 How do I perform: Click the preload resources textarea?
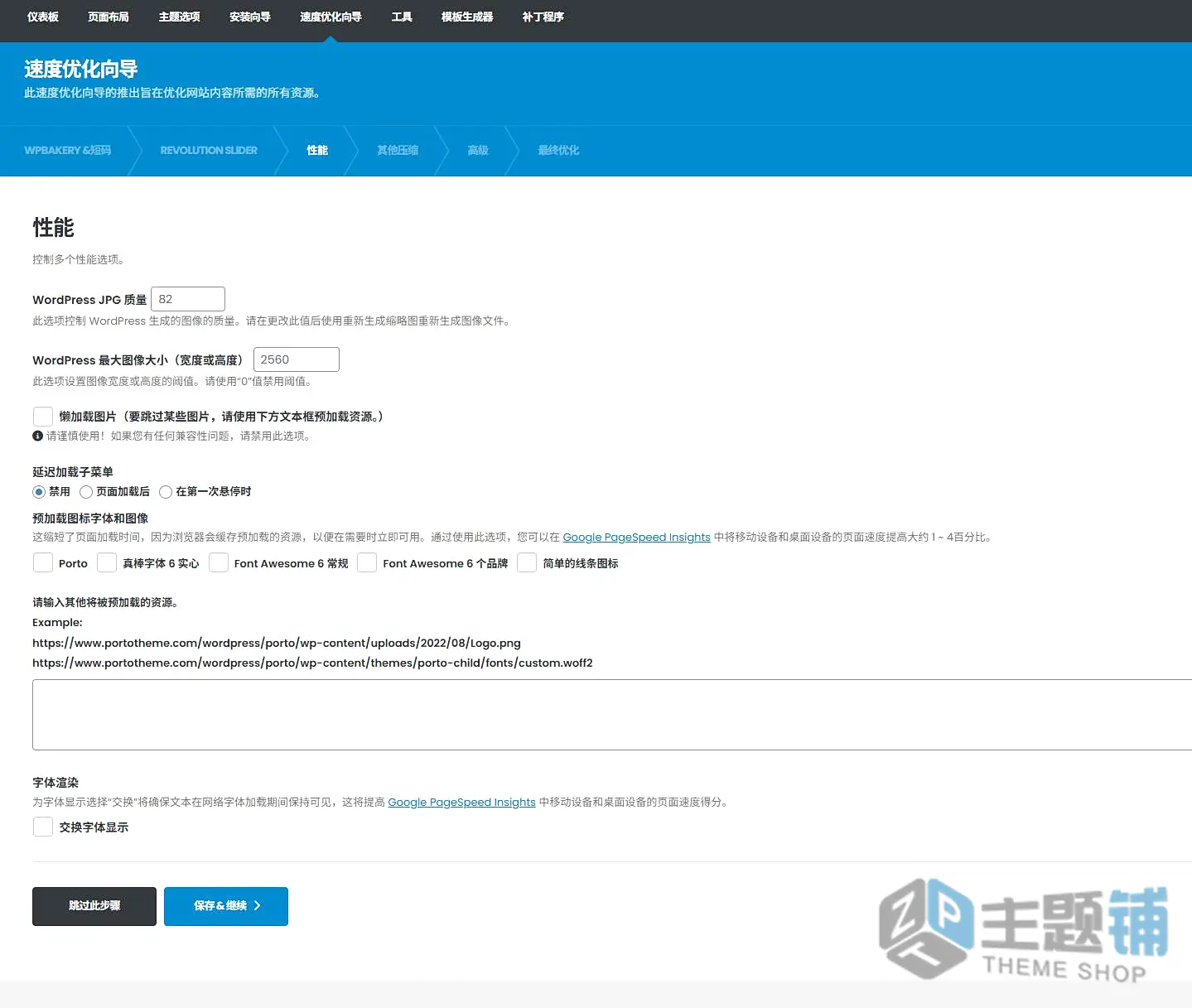[x=612, y=715]
